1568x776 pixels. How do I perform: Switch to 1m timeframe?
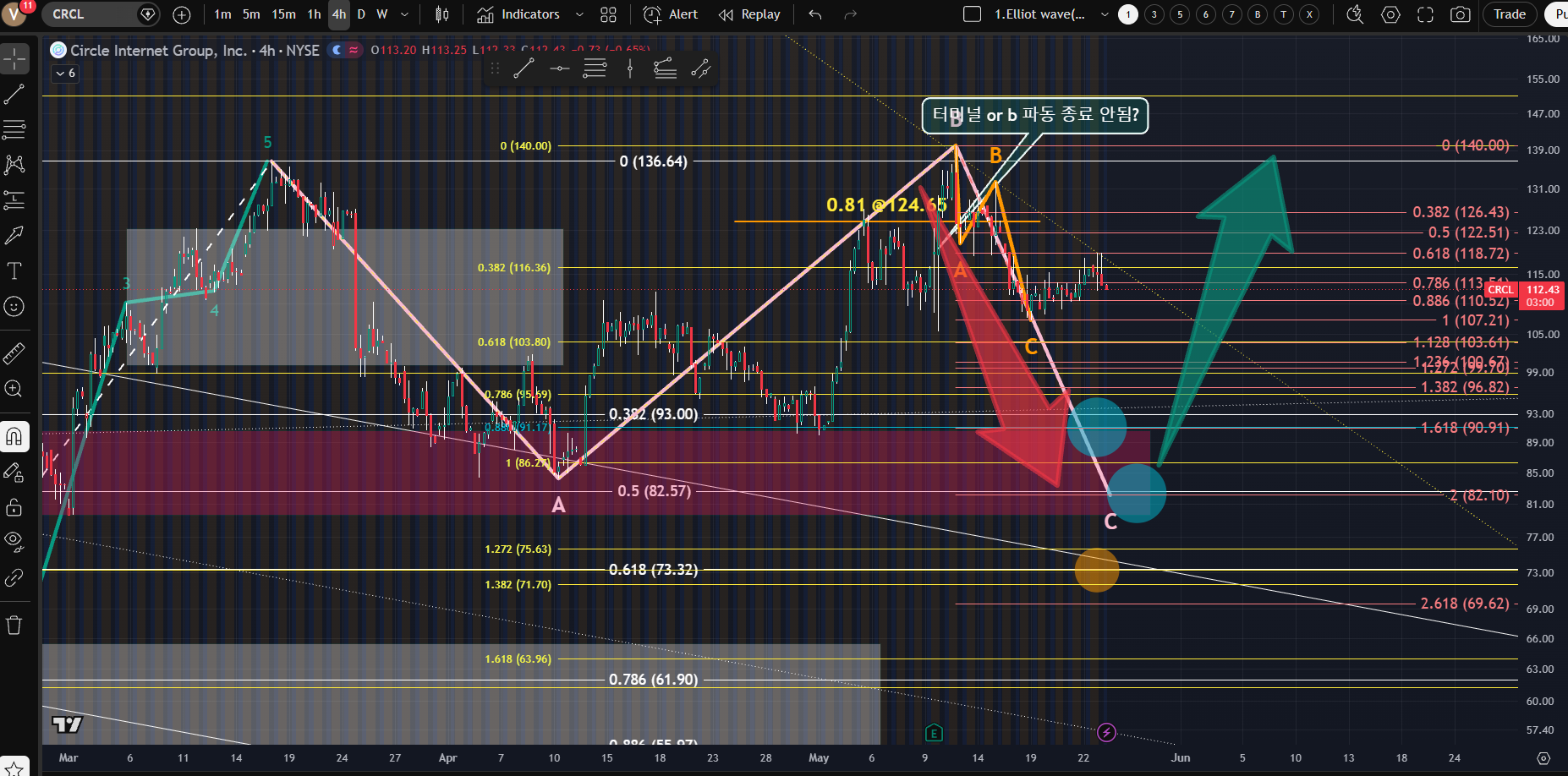pyautogui.click(x=222, y=14)
